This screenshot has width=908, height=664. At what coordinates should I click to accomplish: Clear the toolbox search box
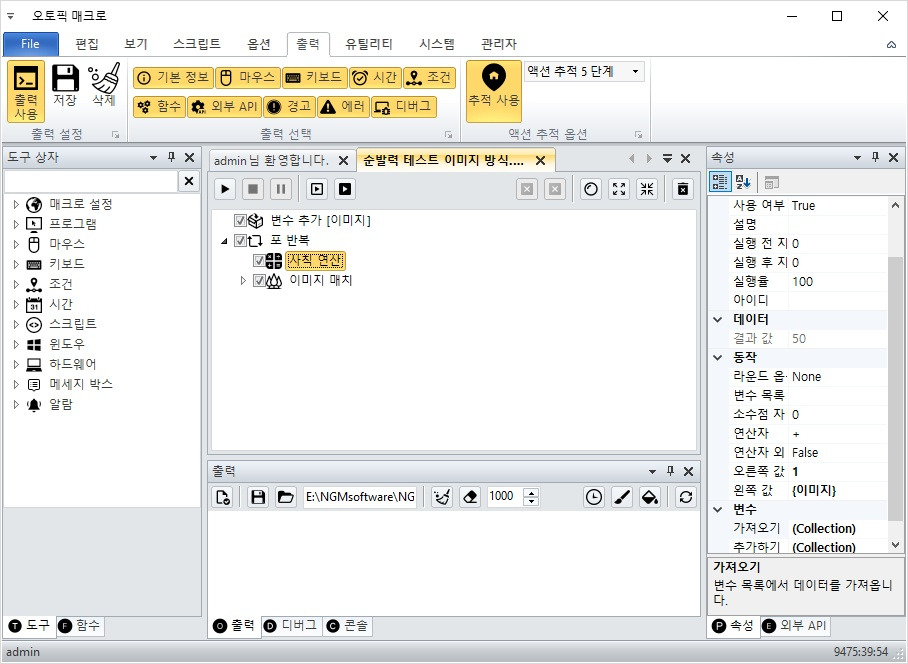189,181
